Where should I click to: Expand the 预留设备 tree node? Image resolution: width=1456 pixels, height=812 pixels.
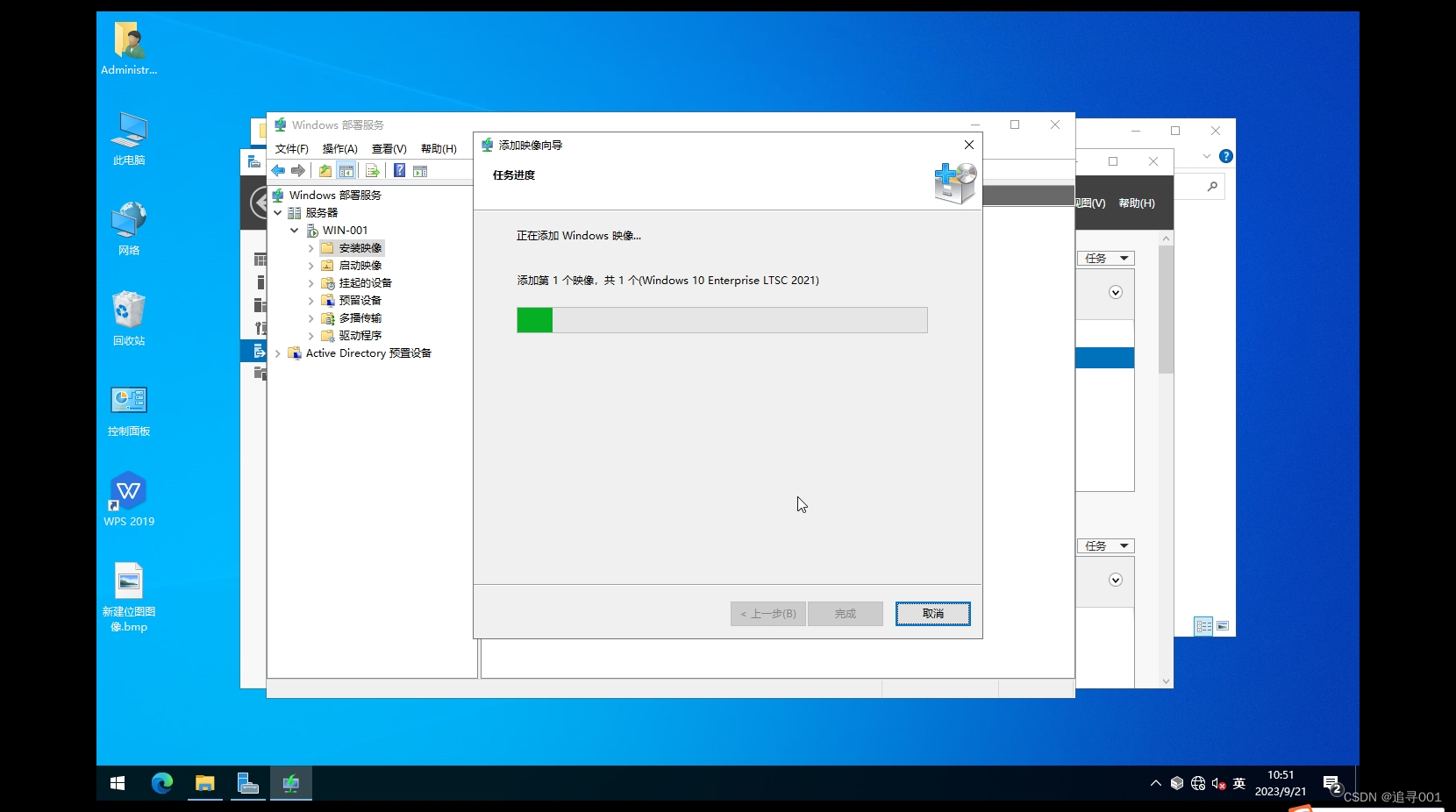[310, 301]
